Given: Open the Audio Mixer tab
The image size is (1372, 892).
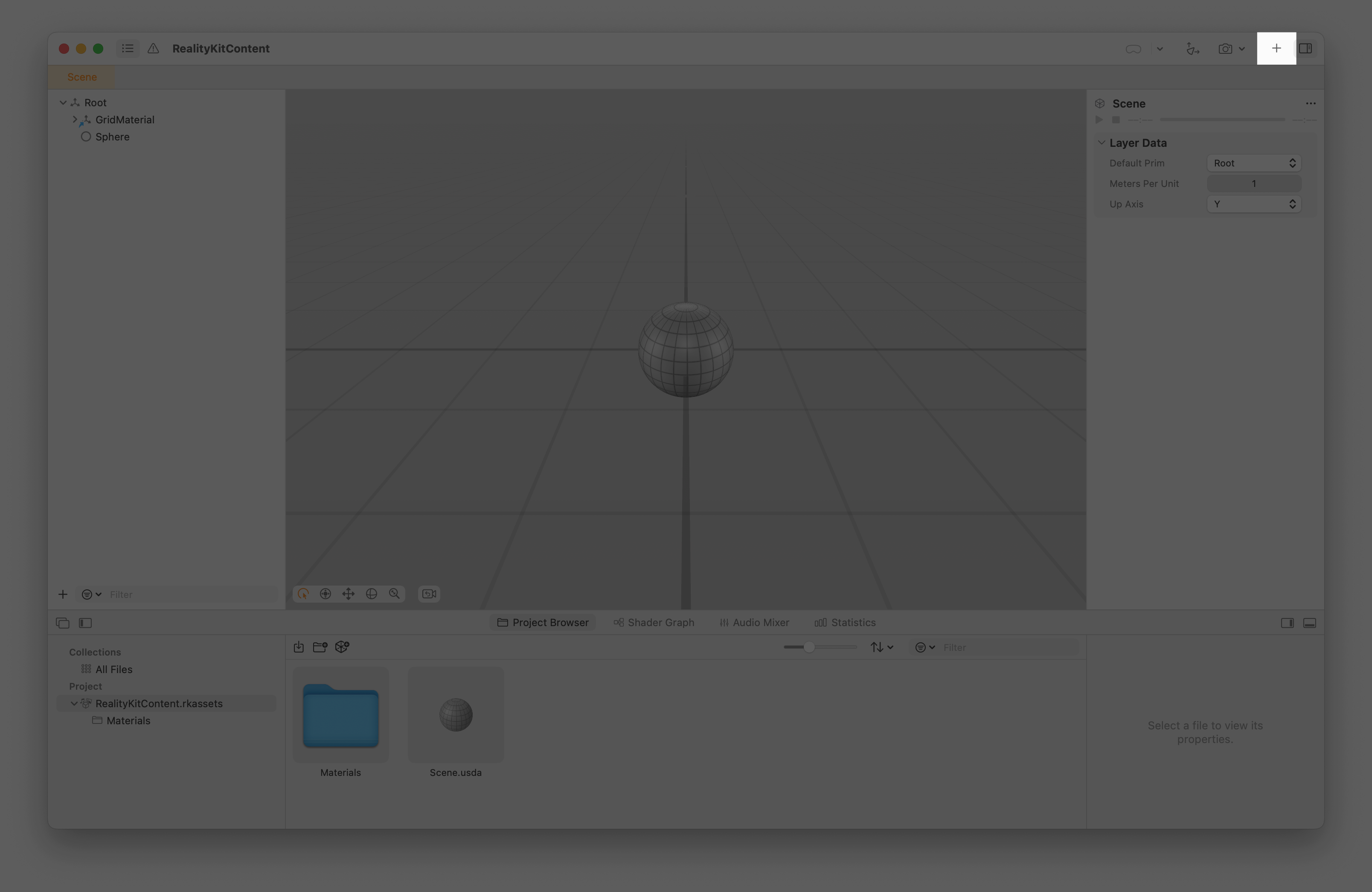Looking at the screenshot, I should 754,622.
